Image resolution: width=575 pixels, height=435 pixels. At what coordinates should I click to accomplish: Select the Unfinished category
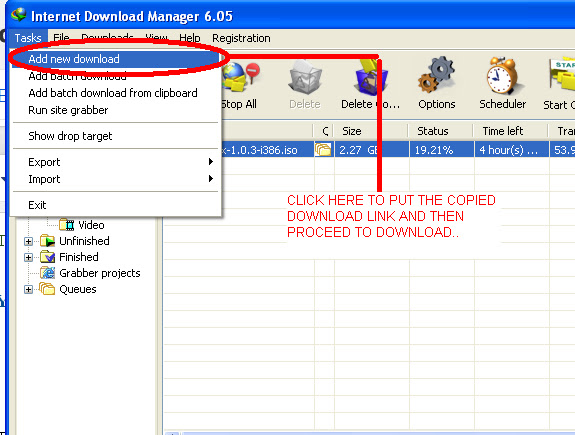coord(84,241)
